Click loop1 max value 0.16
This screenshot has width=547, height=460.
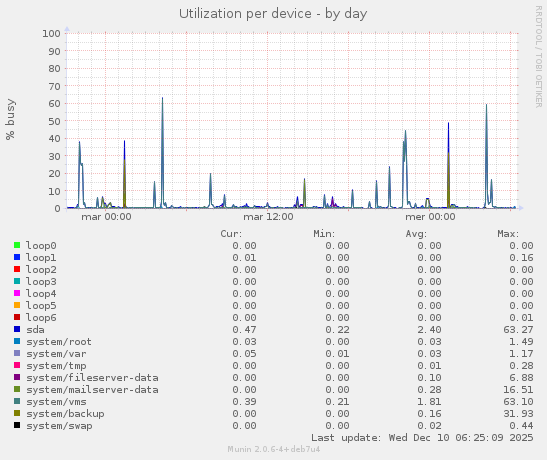(521, 258)
